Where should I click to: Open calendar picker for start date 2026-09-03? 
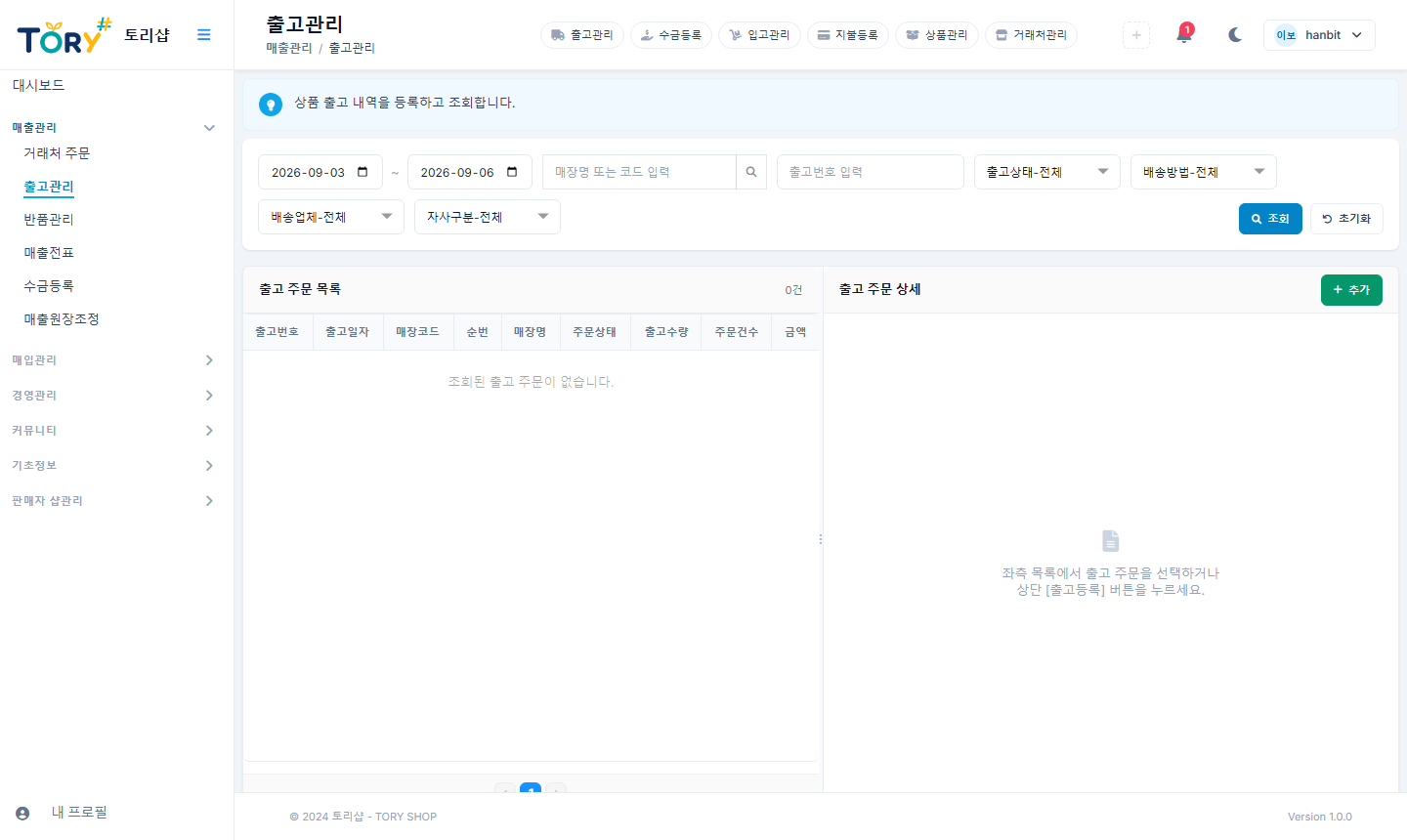pyautogui.click(x=362, y=172)
